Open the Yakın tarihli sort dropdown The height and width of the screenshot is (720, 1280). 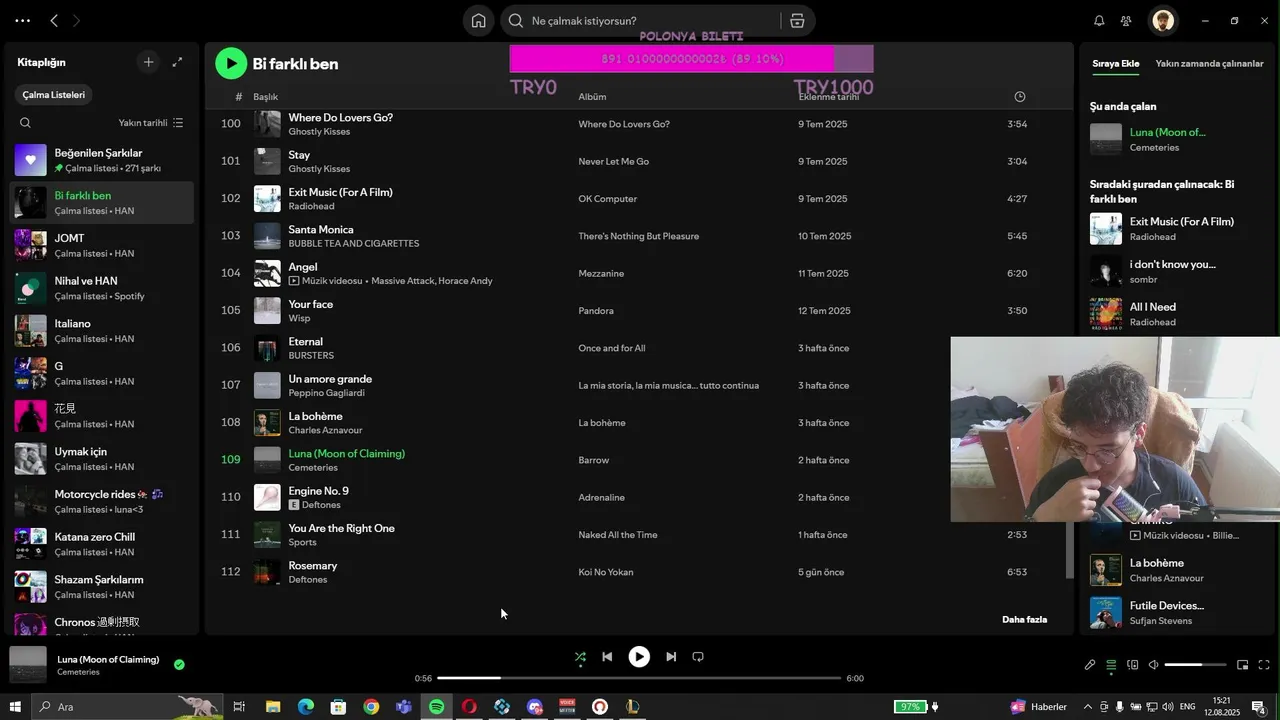pos(150,123)
